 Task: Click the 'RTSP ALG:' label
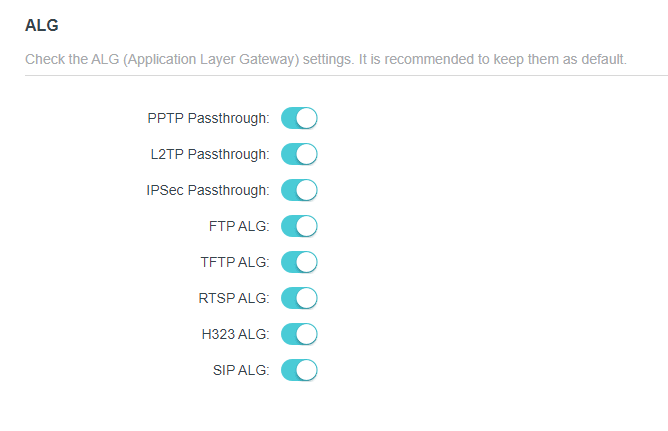pos(234,298)
